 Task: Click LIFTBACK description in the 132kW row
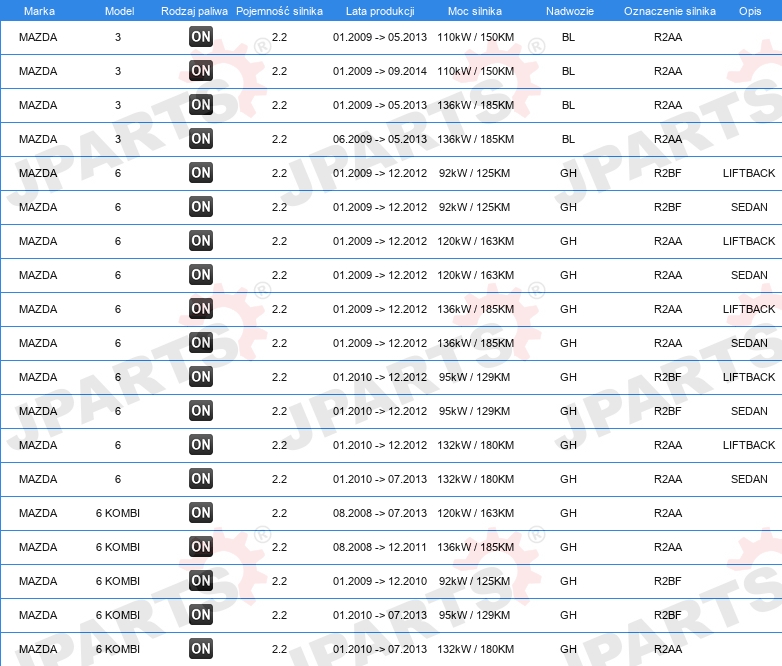coord(749,445)
